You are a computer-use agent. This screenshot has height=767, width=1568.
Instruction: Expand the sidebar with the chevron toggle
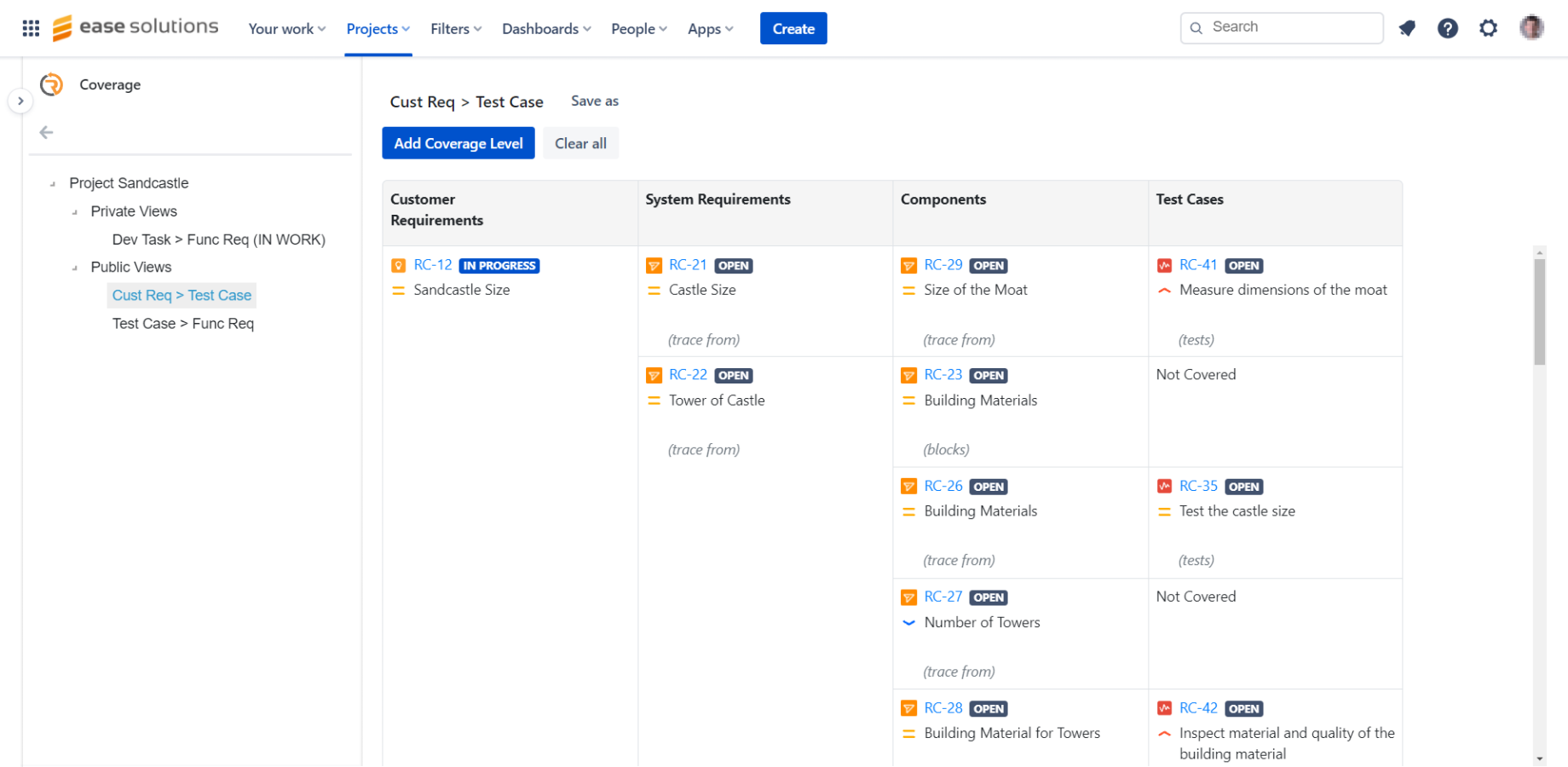(20, 101)
